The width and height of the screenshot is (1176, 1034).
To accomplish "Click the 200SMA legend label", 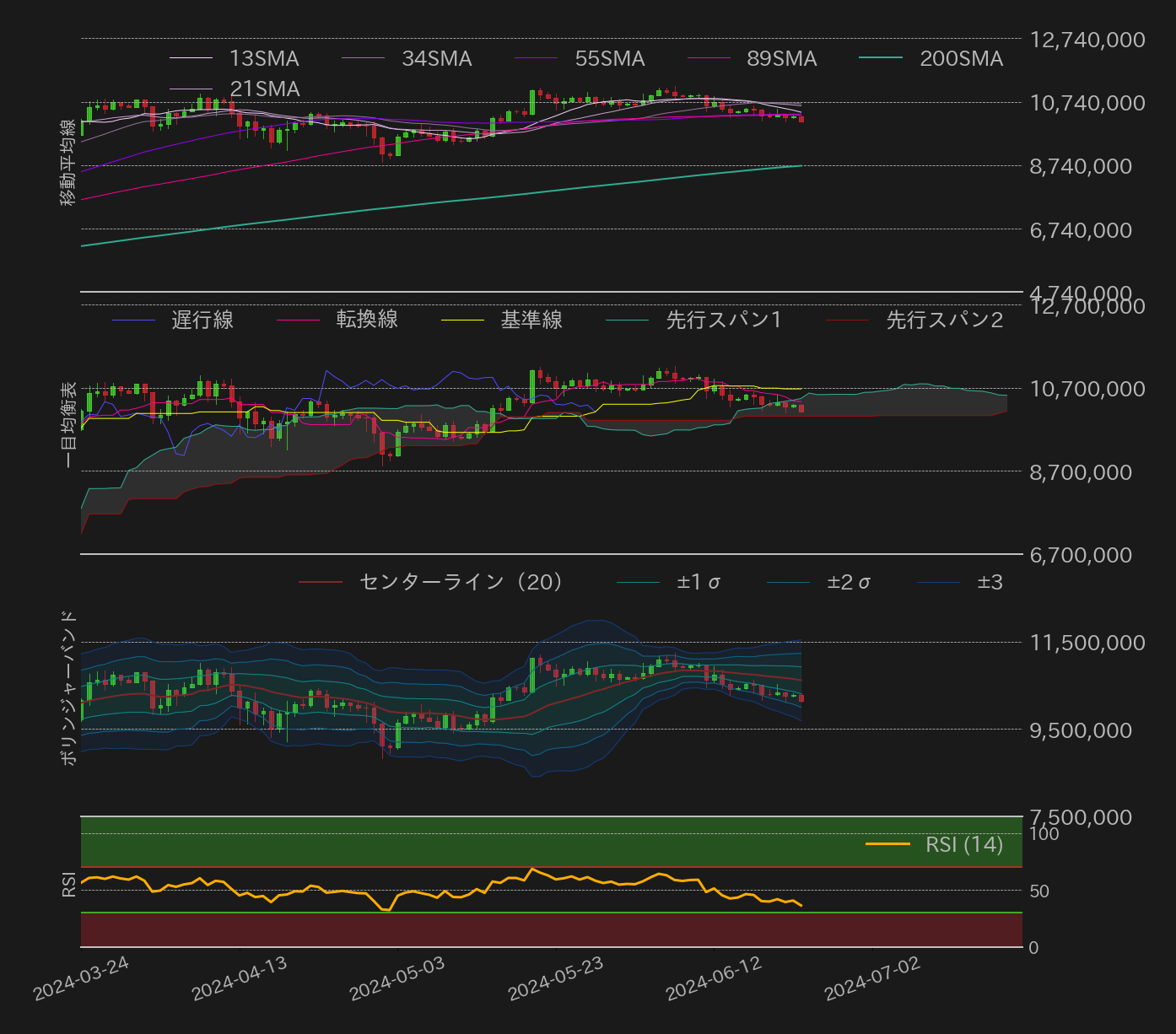I will tap(962, 58).
